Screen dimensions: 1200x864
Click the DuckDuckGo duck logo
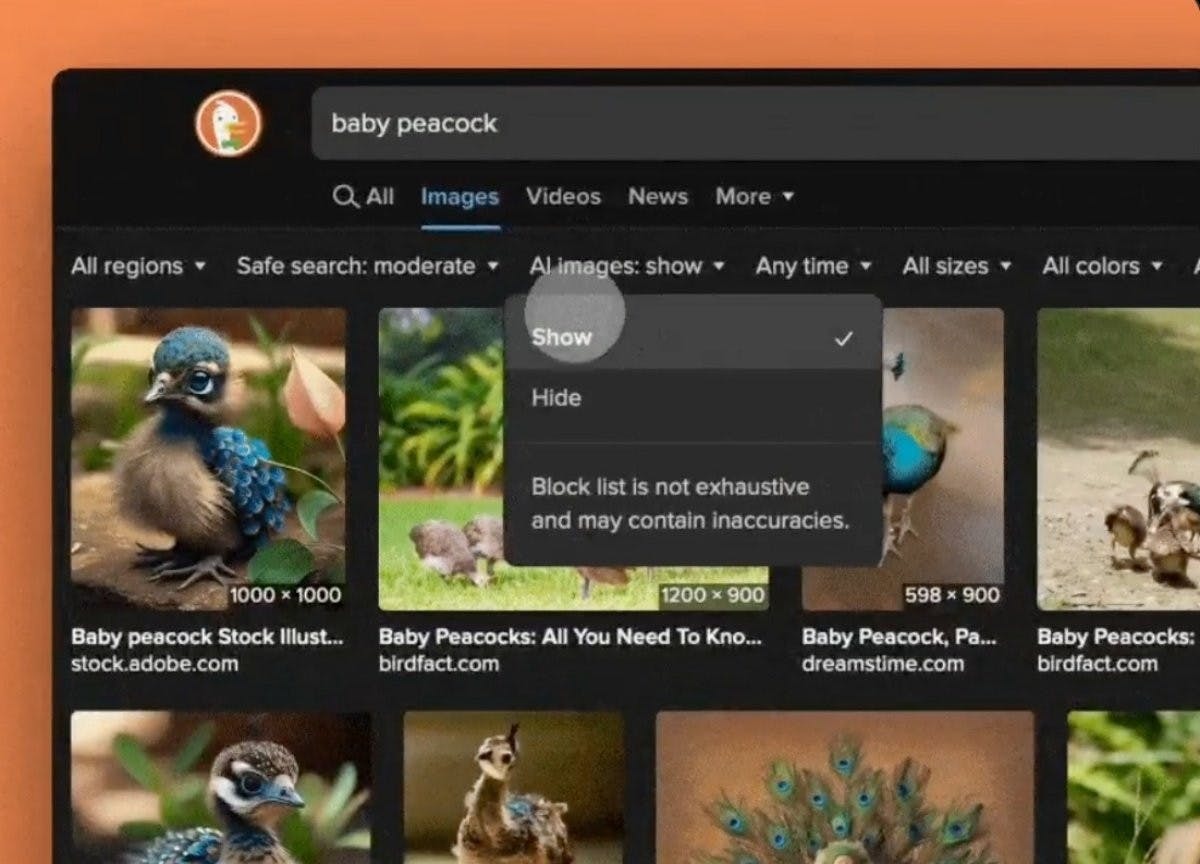click(228, 123)
